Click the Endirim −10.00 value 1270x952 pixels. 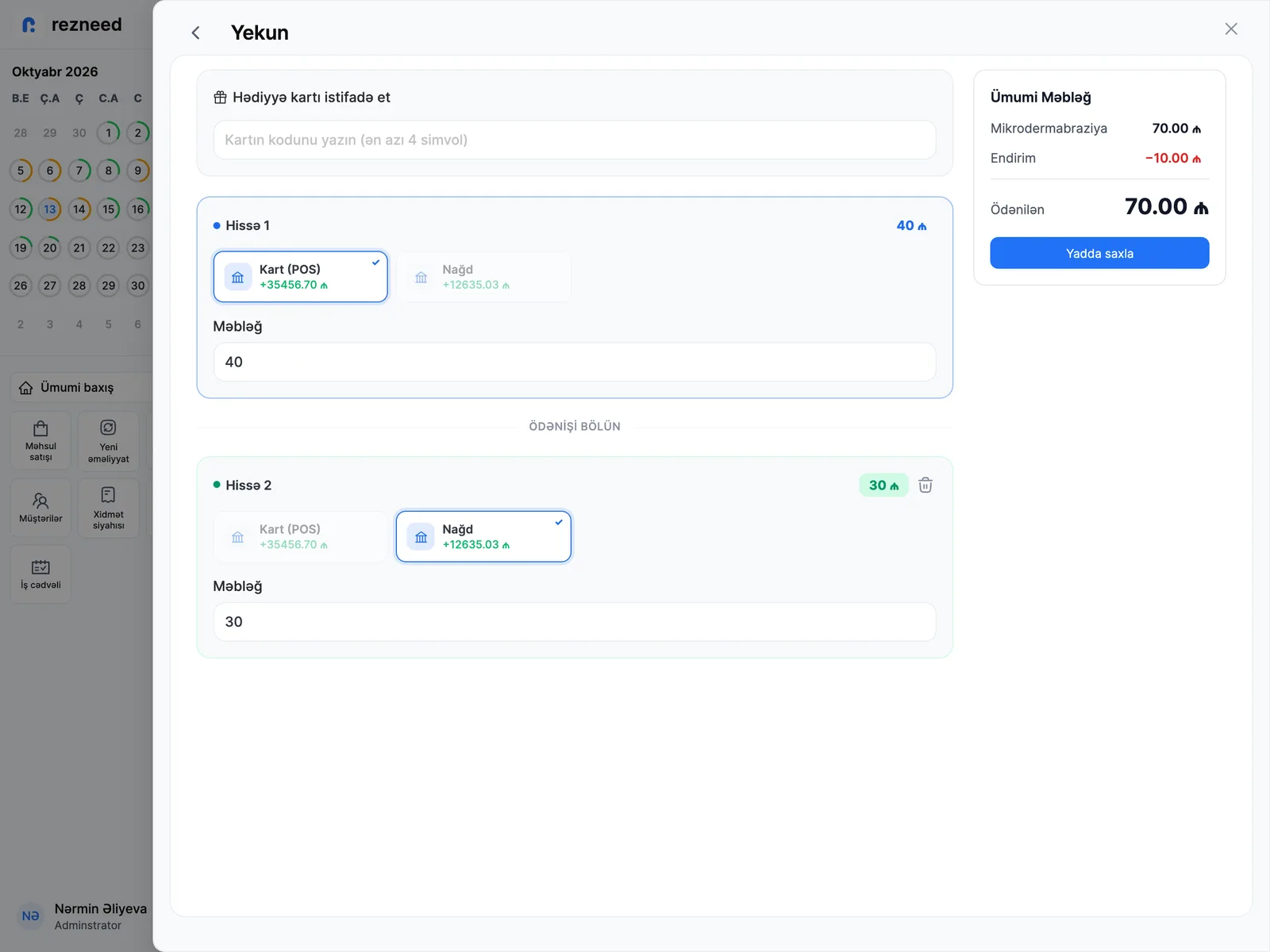[x=1173, y=158]
